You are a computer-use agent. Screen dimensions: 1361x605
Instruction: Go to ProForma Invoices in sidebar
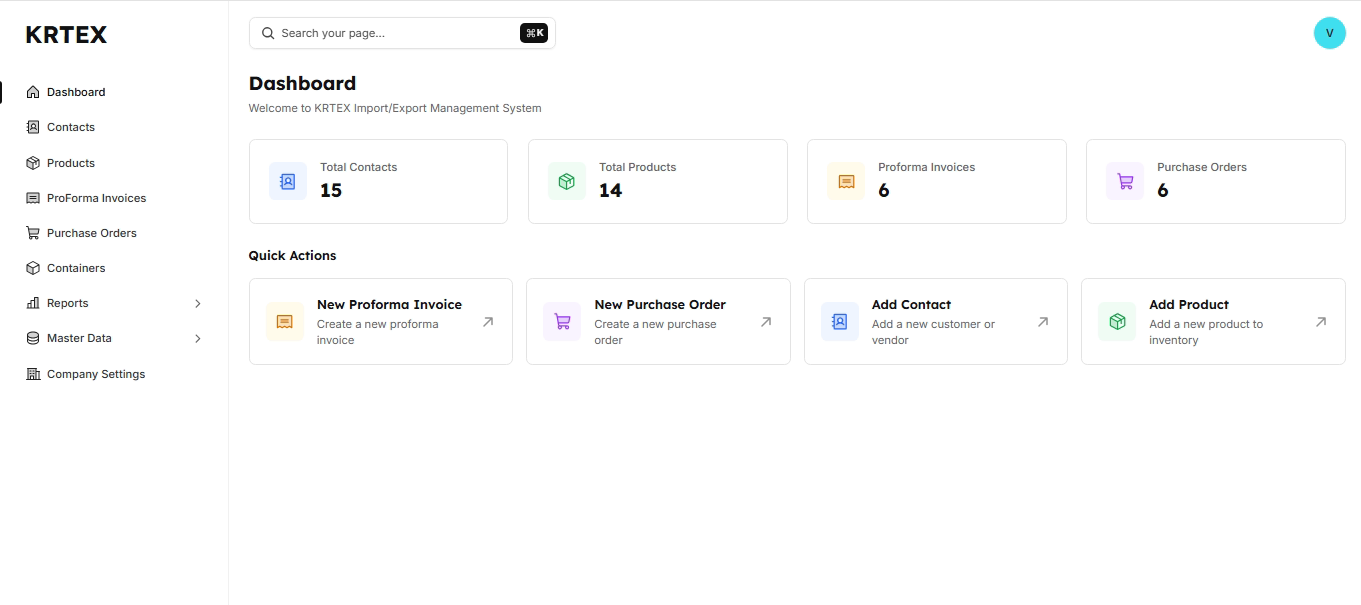pyautogui.click(x=96, y=198)
